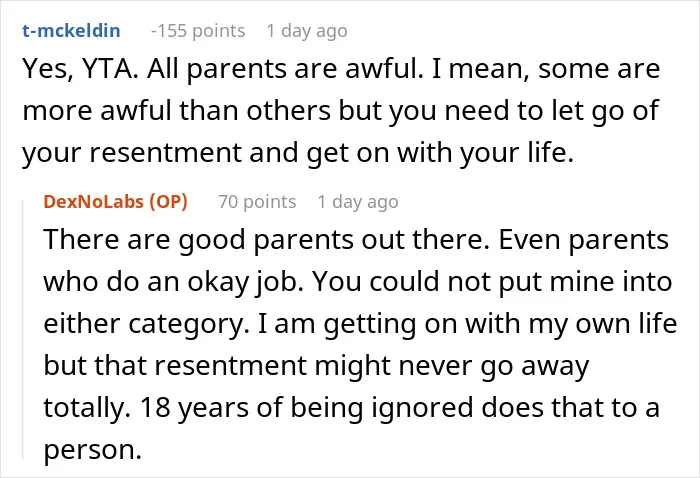Click the 'Yes, YTA.' opening text
This screenshot has height=478, width=700.
81,70
